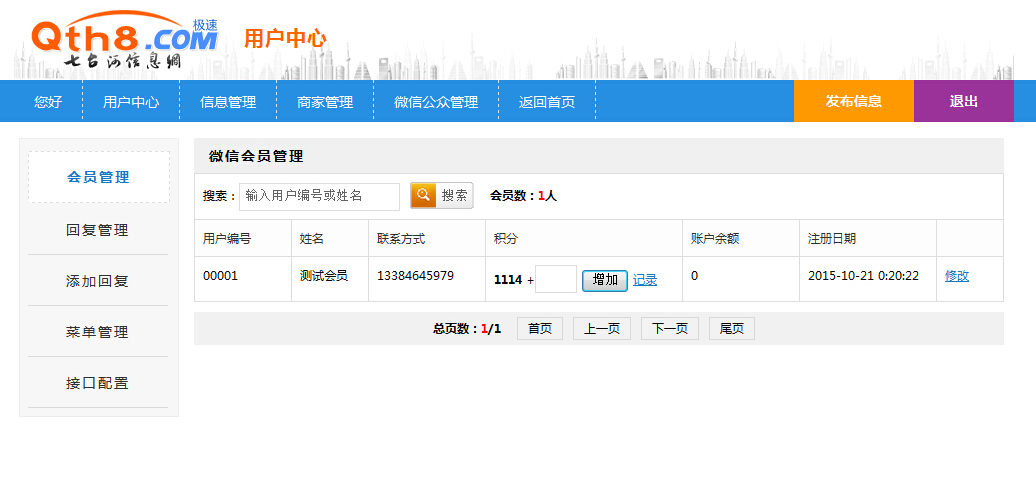Open 用户中心 in the navigation bar

[131, 101]
